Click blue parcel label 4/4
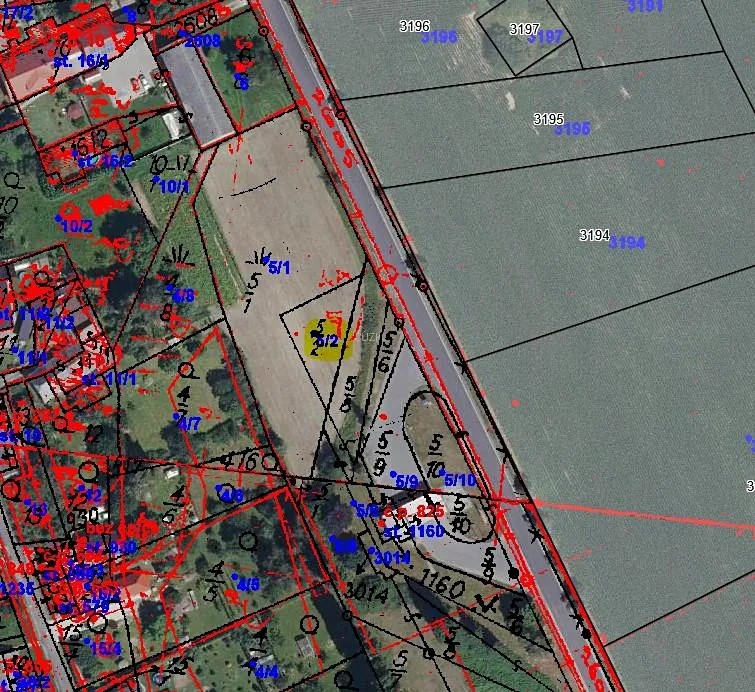Screen dimensions: 755x692 click(266, 672)
